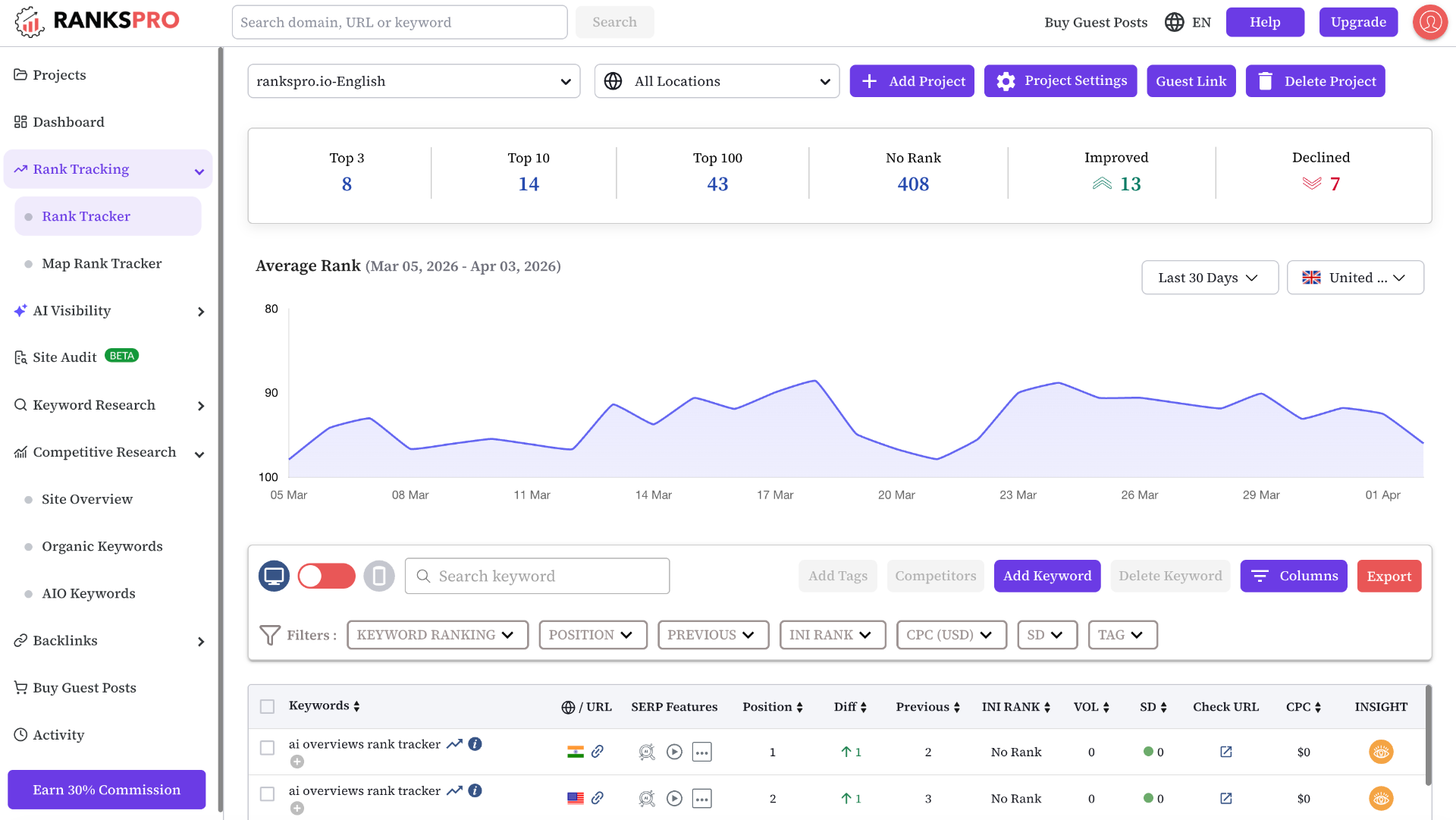Viewport: 1456px width, 820px height.
Task: Focus domain, URL or keyword search box
Action: [400, 22]
